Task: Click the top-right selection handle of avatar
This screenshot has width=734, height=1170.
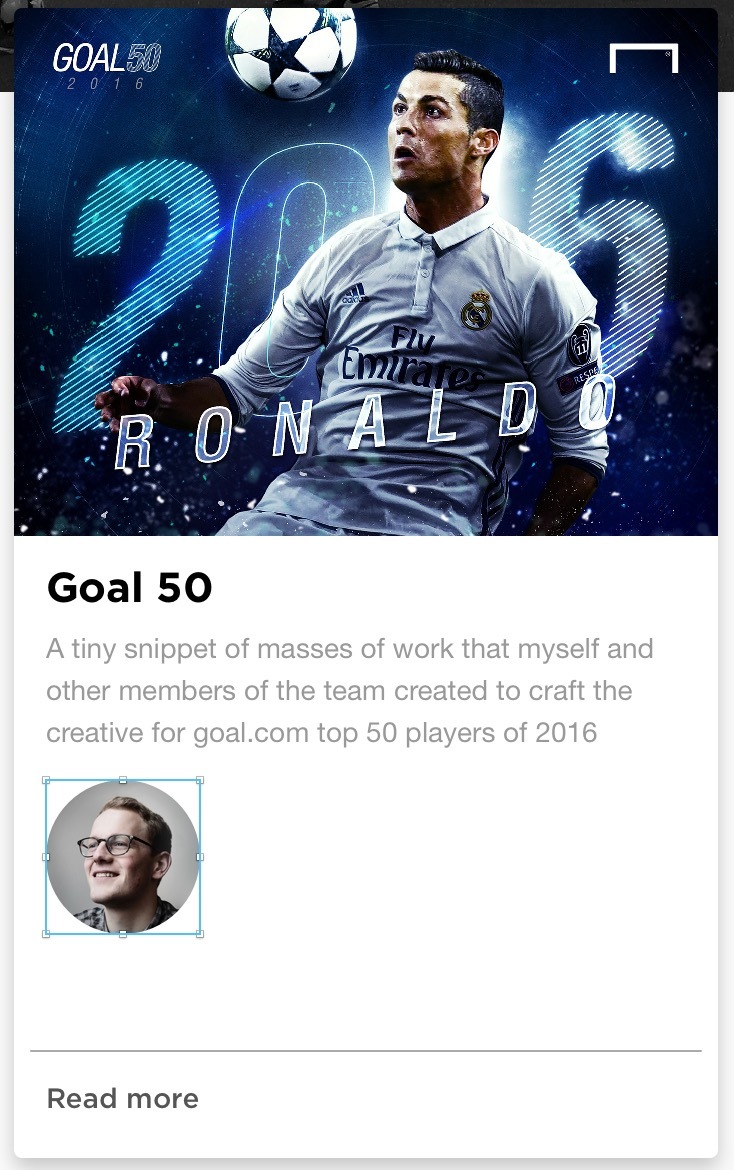Action: tap(200, 780)
